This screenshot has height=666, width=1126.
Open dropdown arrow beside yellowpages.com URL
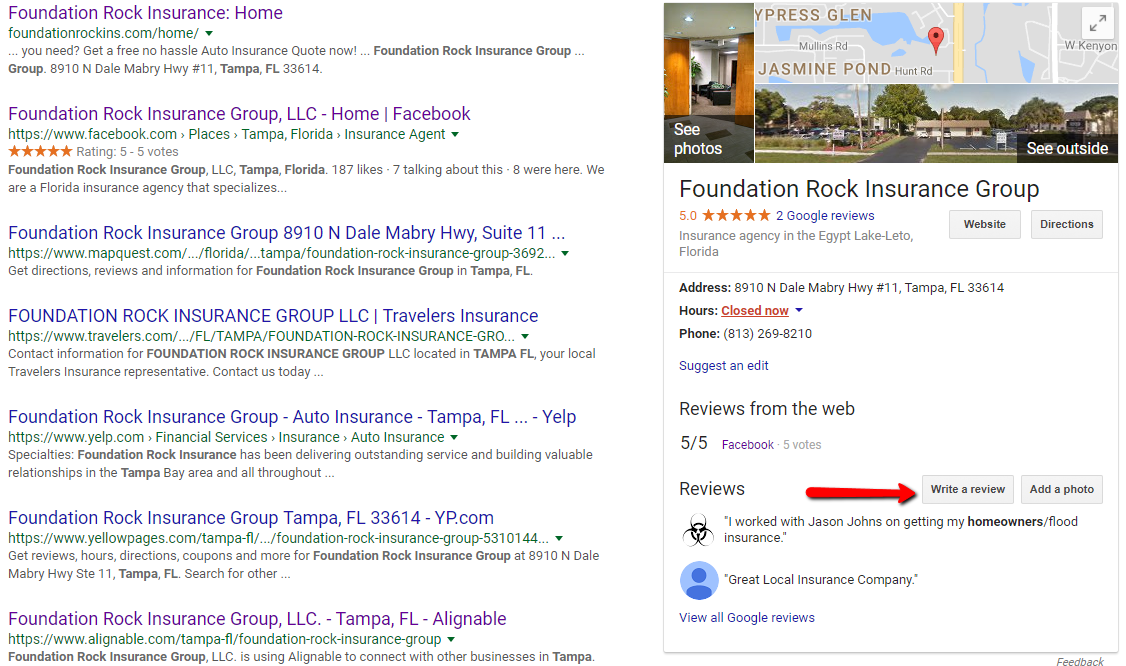click(559, 538)
